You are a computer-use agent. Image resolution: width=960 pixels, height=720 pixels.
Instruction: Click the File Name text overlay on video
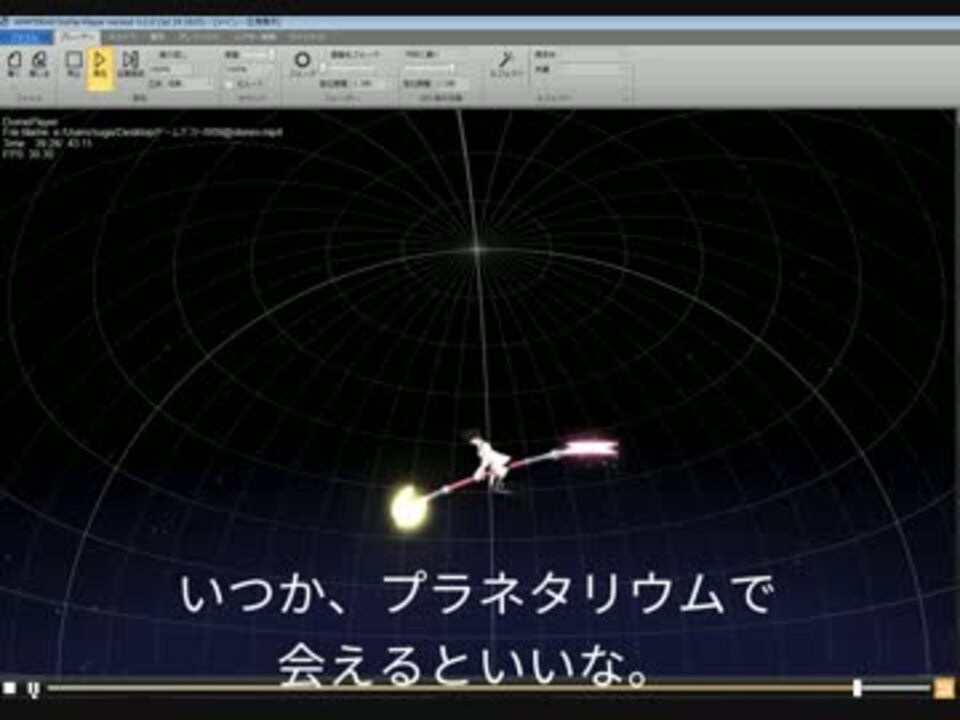pos(143,132)
